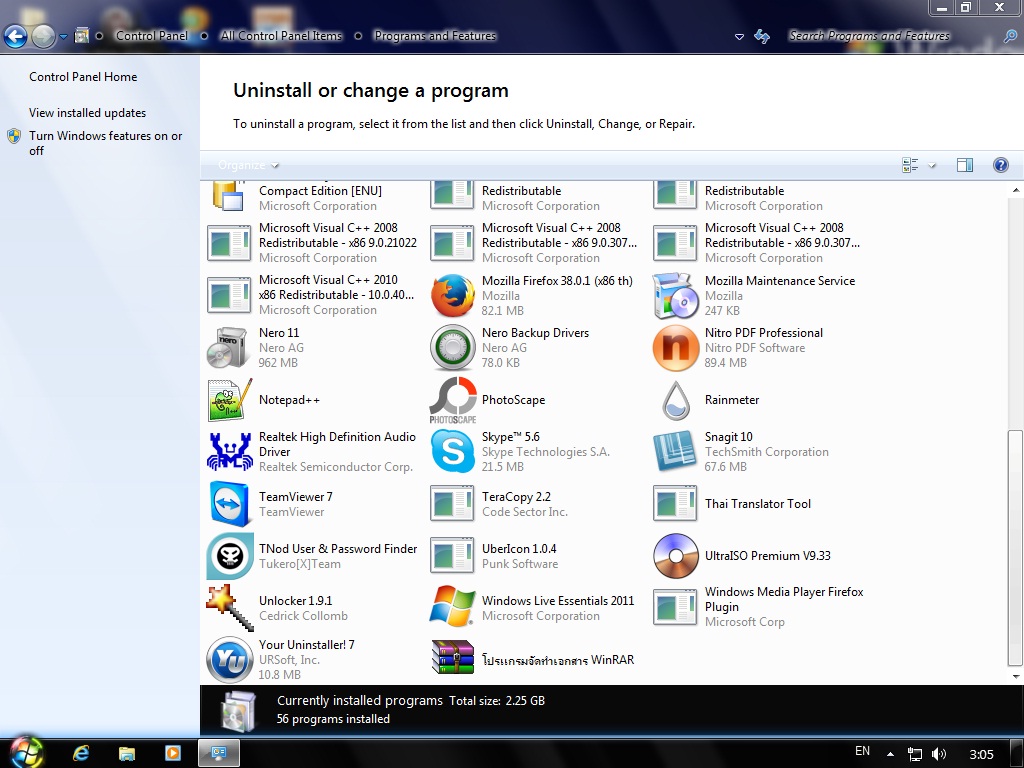Viewport: 1024px width, 768px height.
Task: Click the Change your view icon
Action: pos(910,165)
